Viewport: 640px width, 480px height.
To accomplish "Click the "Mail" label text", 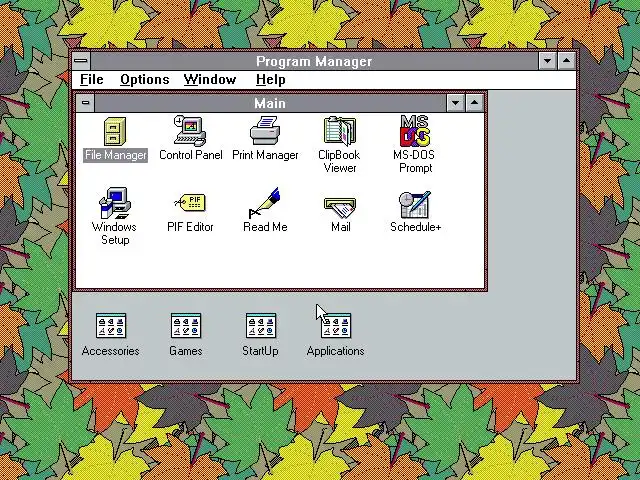I will [340, 227].
